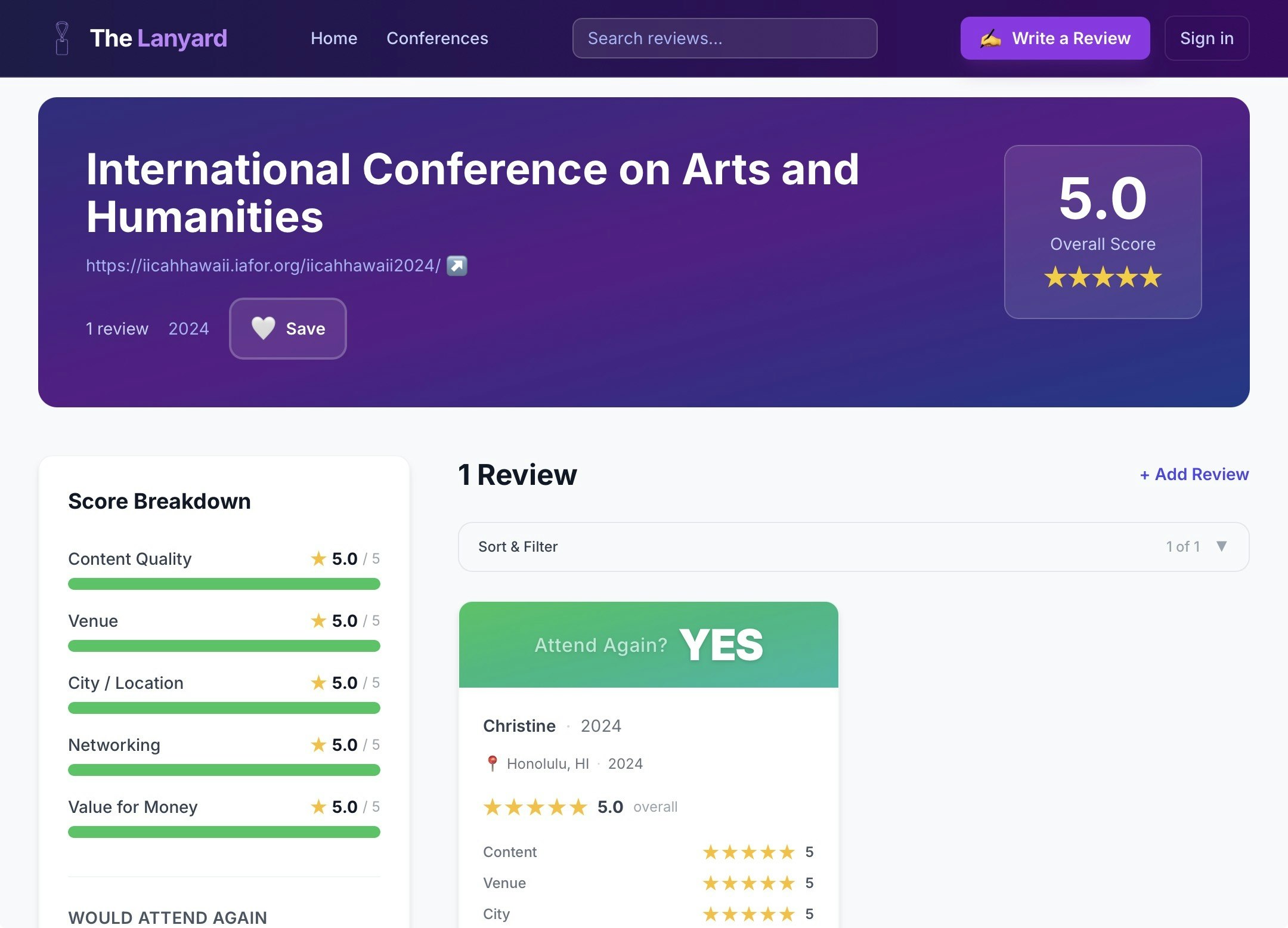Open the Sort & Filter panel
This screenshot has height=928, width=1288.
[518, 547]
